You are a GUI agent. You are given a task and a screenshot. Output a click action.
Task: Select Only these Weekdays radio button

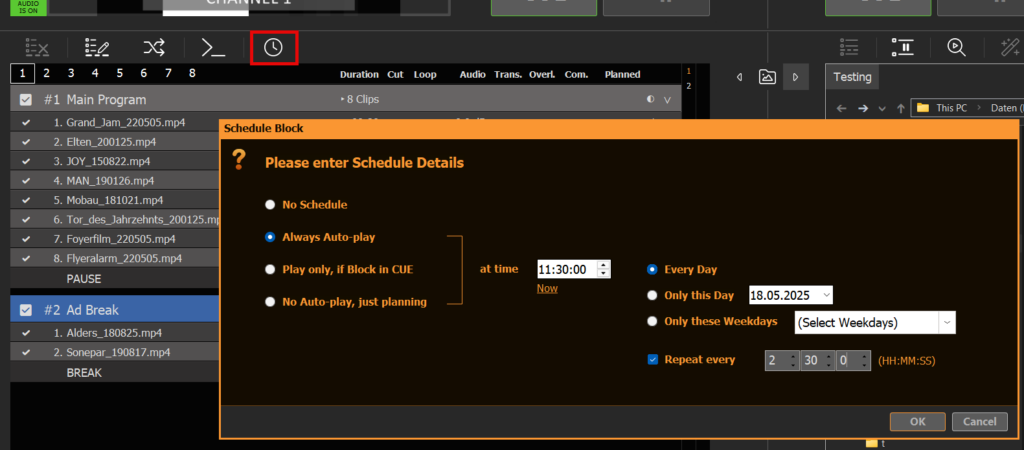coord(654,322)
